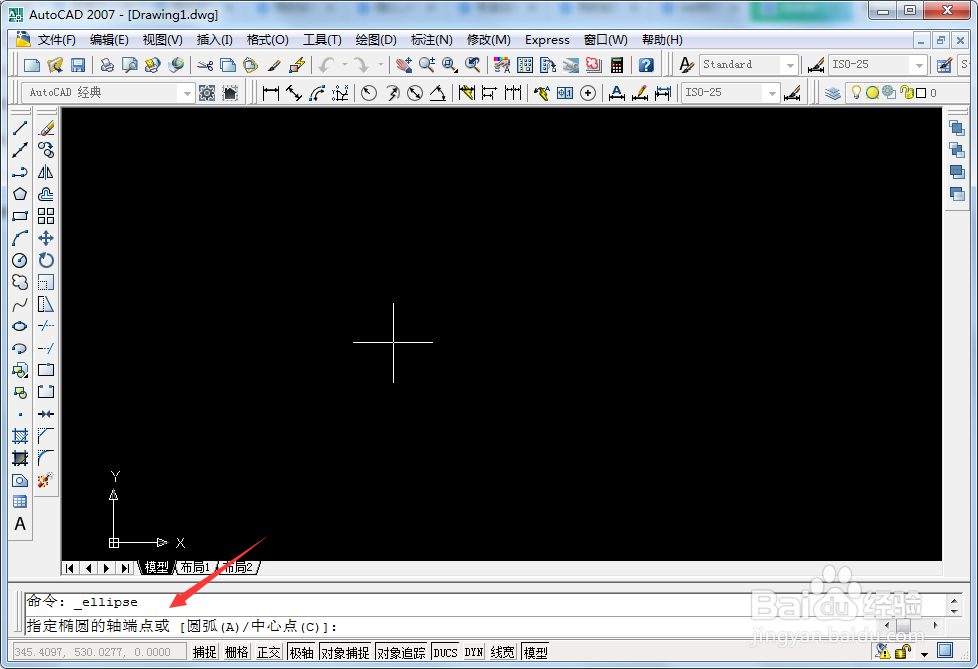Toggle 正交 ortho mode
This screenshot has width=978, height=669.
click(x=269, y=652)
